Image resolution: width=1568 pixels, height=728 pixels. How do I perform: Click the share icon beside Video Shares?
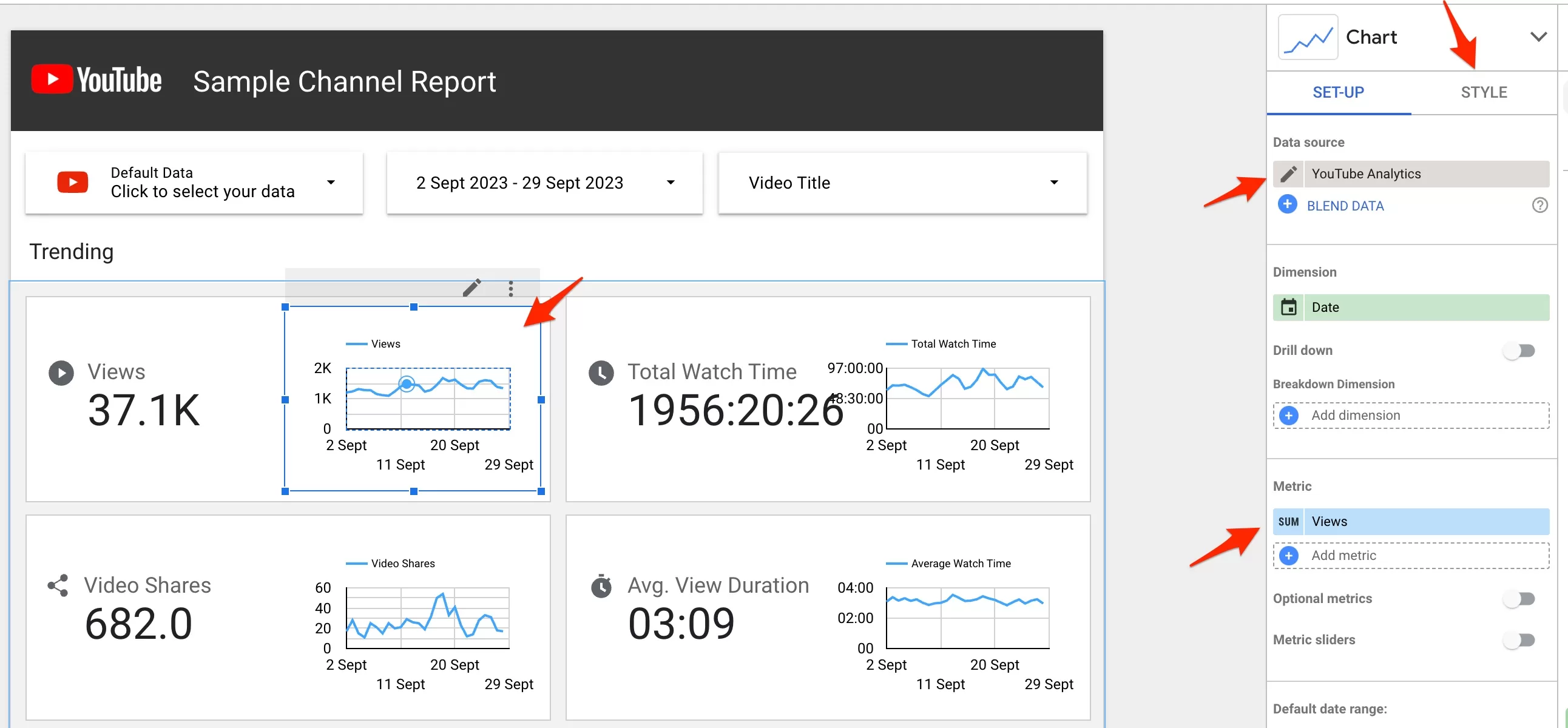pyautogui.click(x=58, y=585)
